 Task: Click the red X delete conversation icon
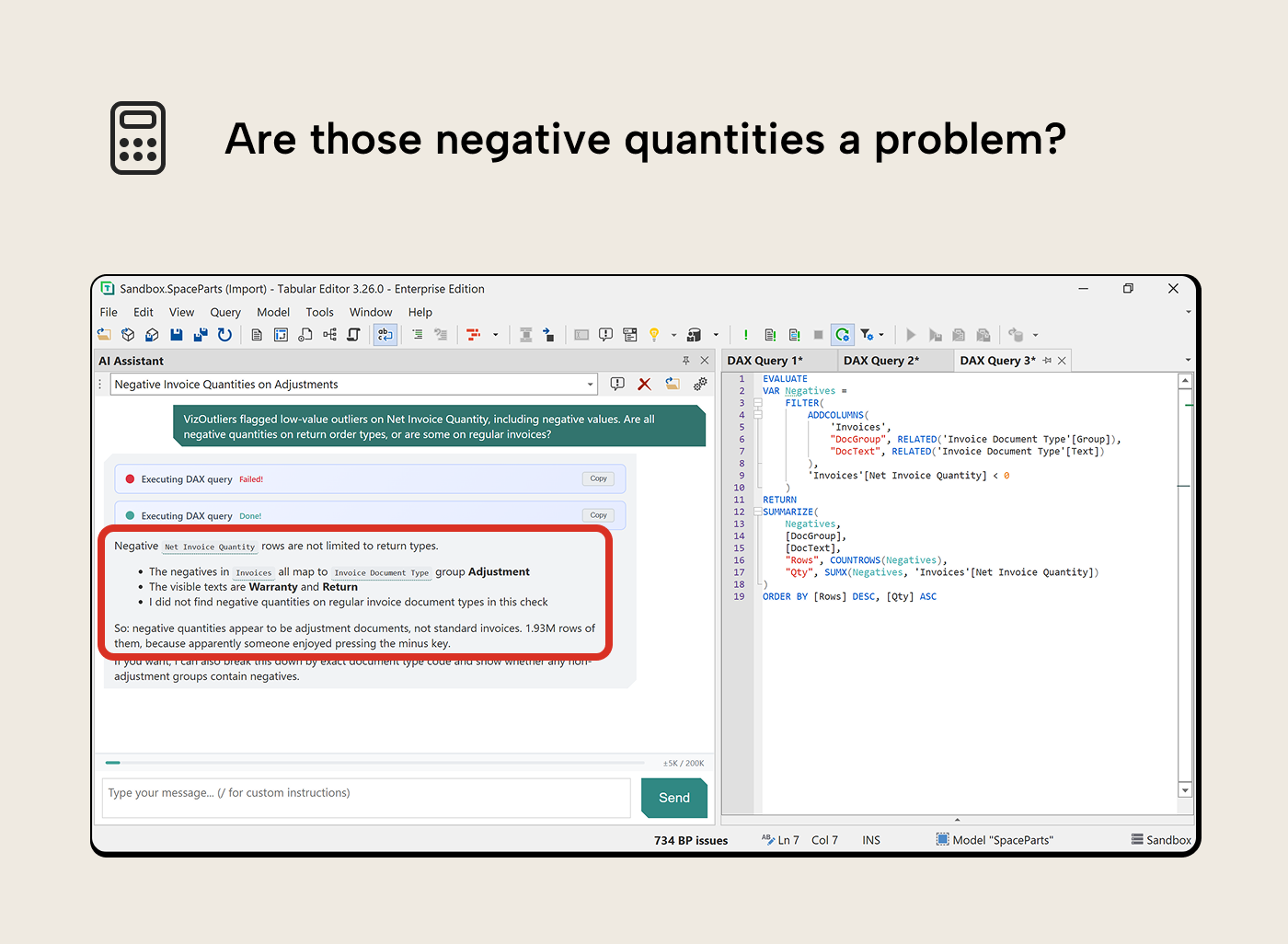click(x=645, y=384)
